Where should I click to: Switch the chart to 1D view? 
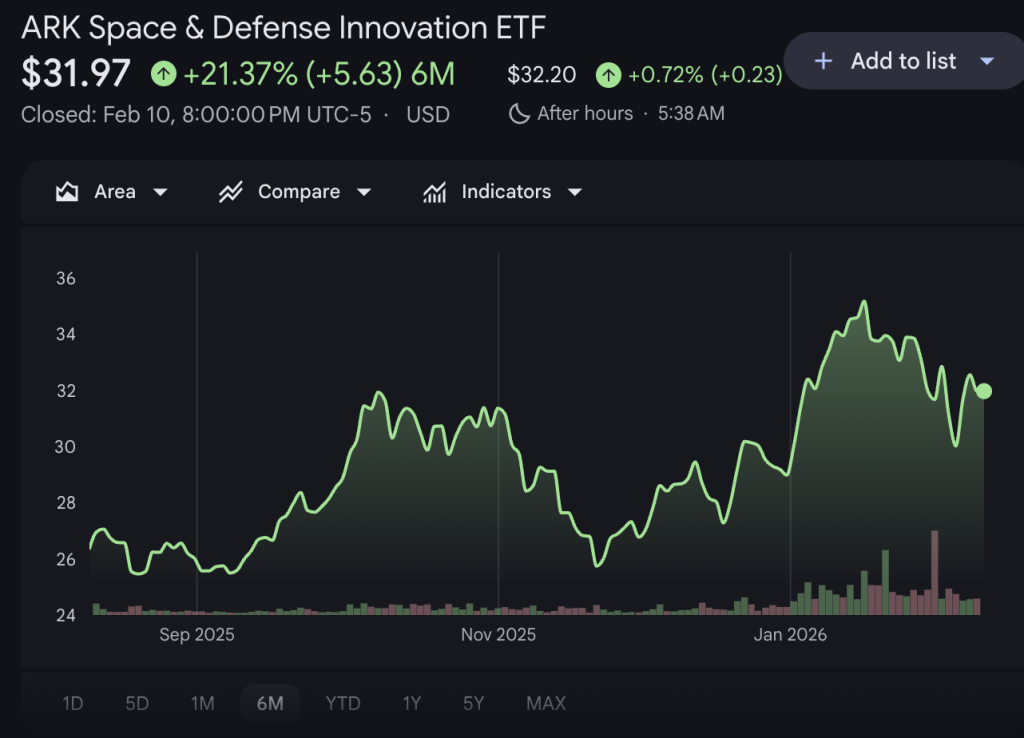(72, 703)
